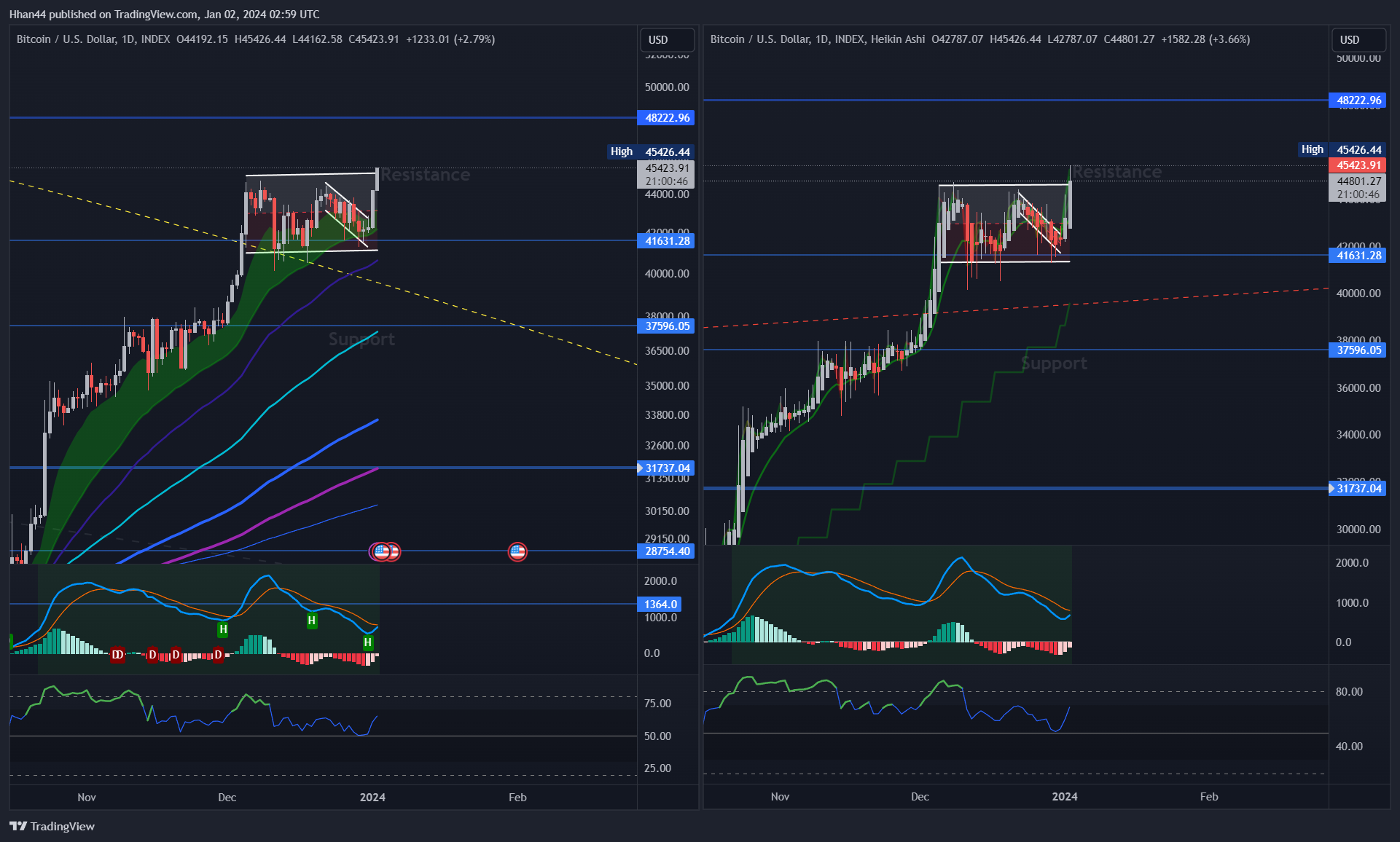Click the 36500.00 price axis value
Screen dimensions: 1400x842
667,351
